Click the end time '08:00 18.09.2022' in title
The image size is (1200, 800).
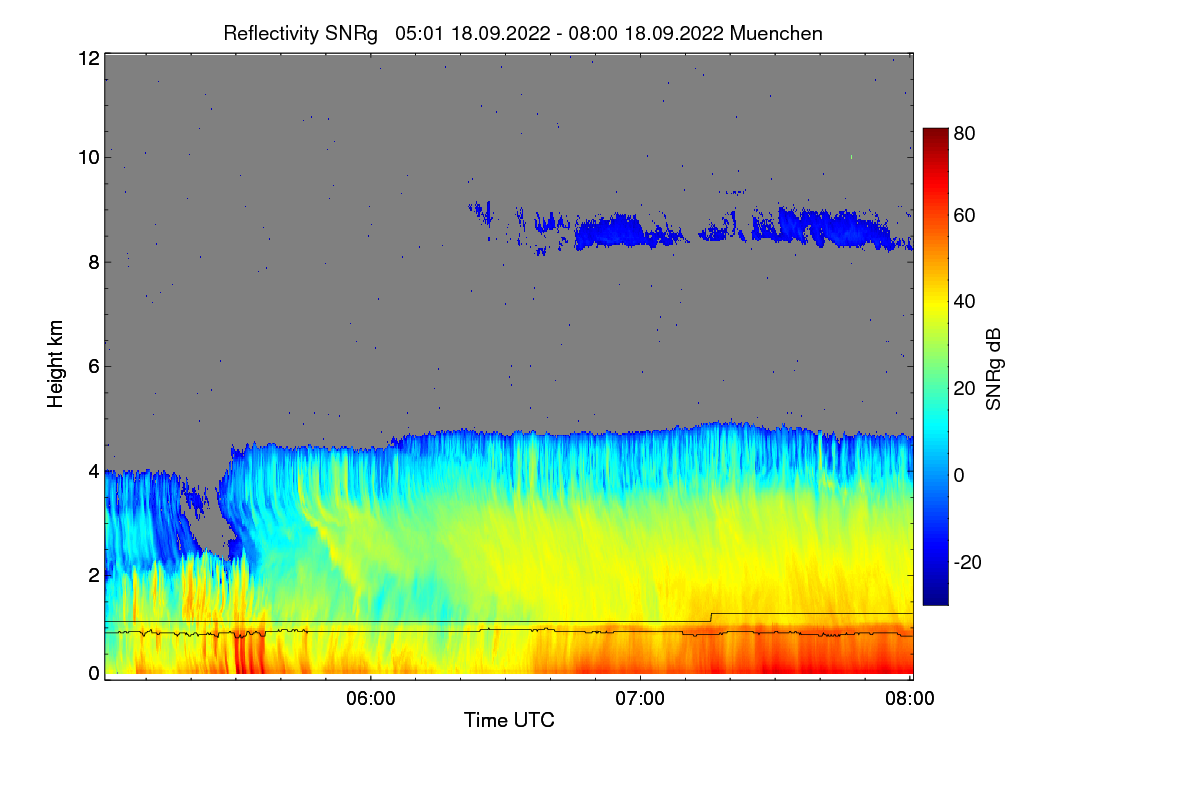[x=648, y=33]
